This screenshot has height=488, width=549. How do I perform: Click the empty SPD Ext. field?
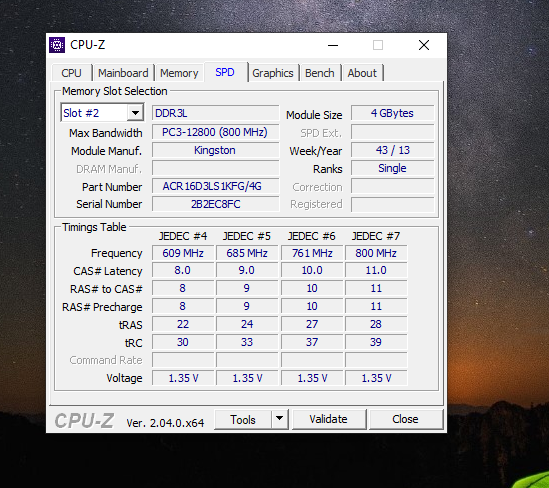[392, 132]
